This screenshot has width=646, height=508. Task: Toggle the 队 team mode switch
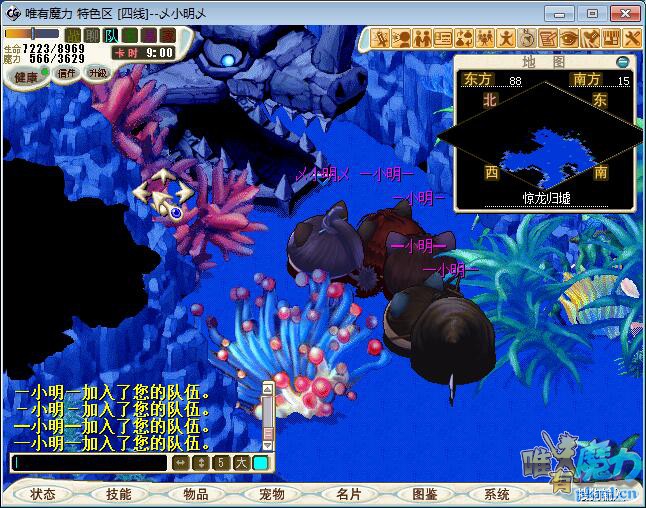tap(112, 35)
